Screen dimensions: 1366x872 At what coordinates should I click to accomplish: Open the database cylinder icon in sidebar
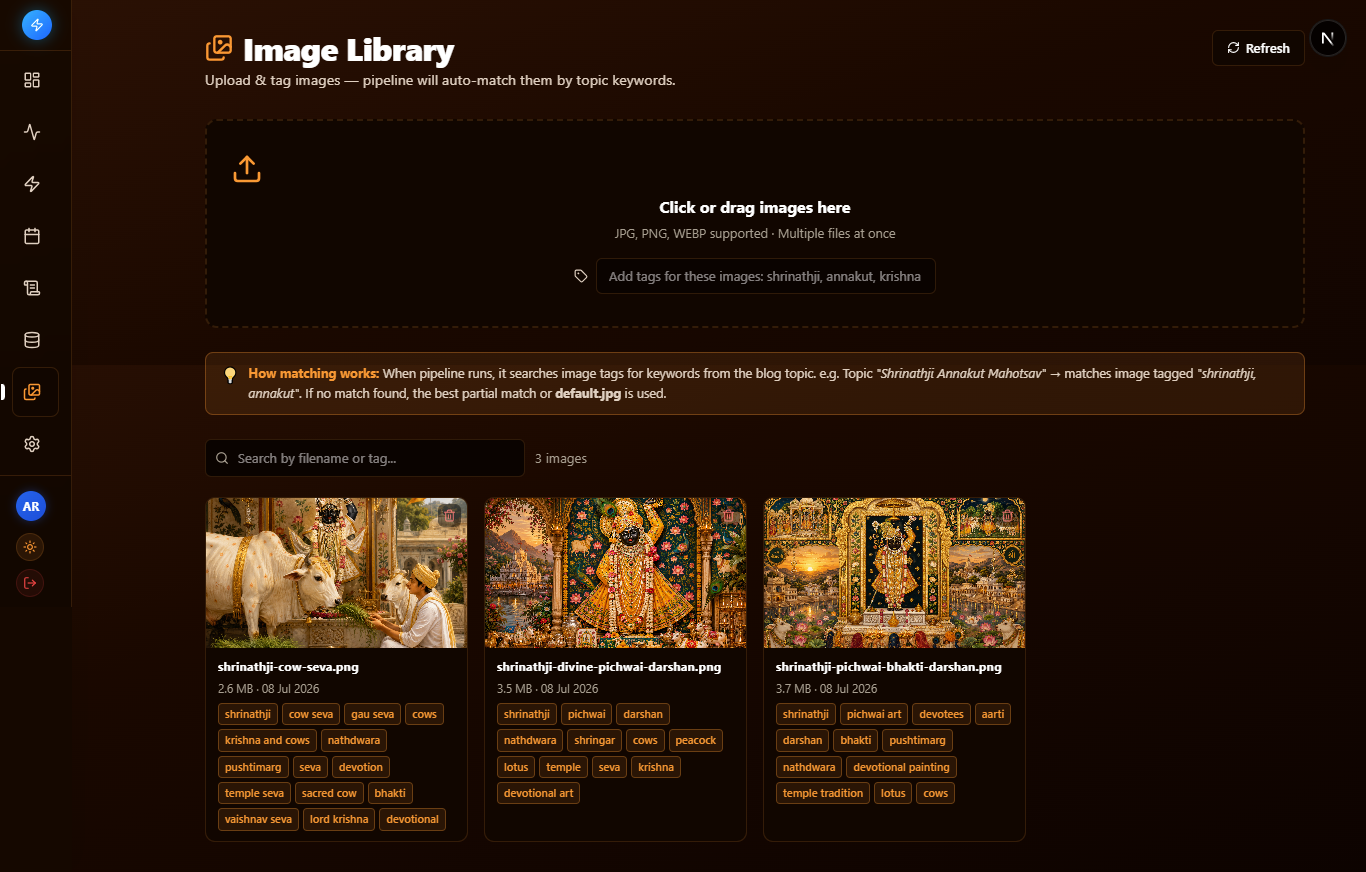point(32,340)
